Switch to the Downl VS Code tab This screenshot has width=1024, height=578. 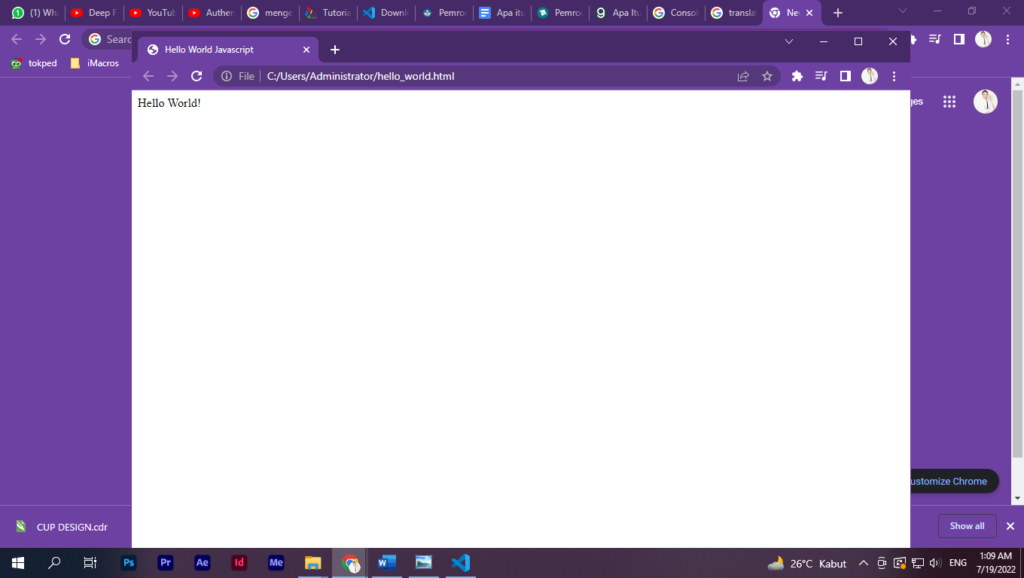coord(387,12)
